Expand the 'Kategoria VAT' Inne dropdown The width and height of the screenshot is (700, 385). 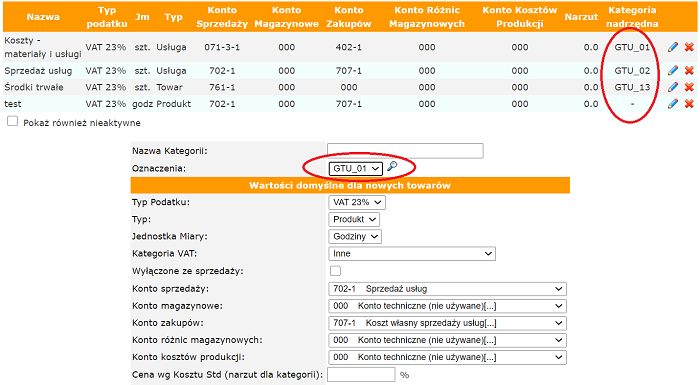coord(412,254)
